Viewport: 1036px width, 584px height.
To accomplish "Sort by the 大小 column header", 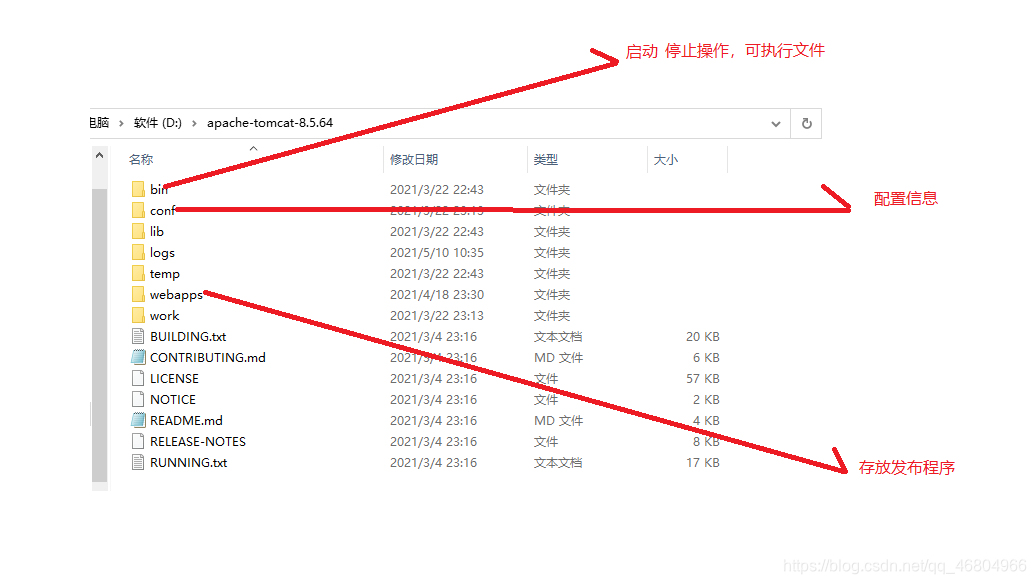I will [665, 160].
